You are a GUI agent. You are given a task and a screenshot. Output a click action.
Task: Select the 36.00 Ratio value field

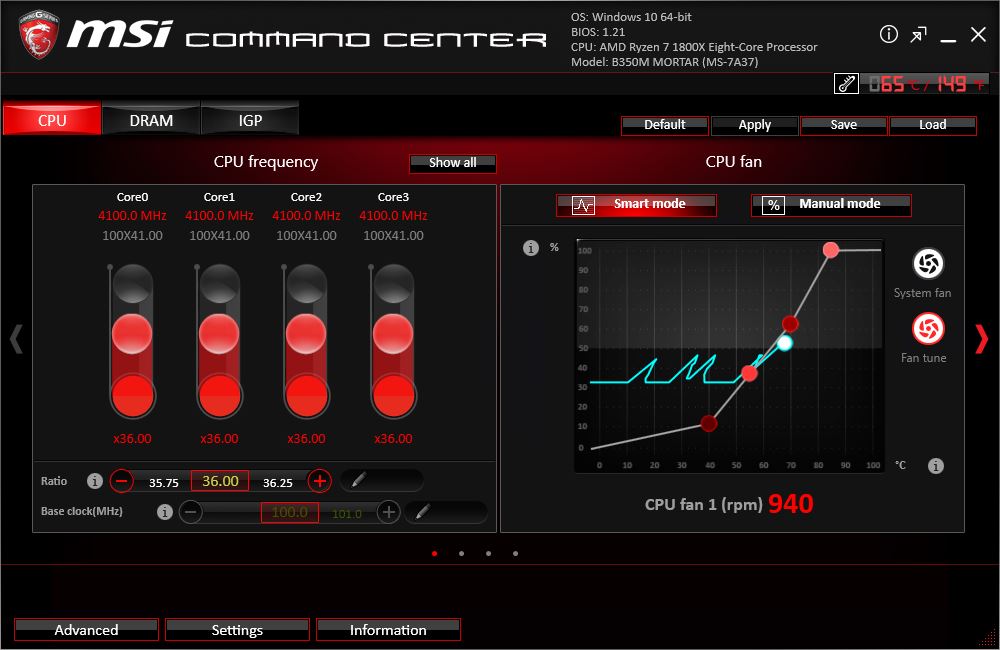click(x=220, y=481)
